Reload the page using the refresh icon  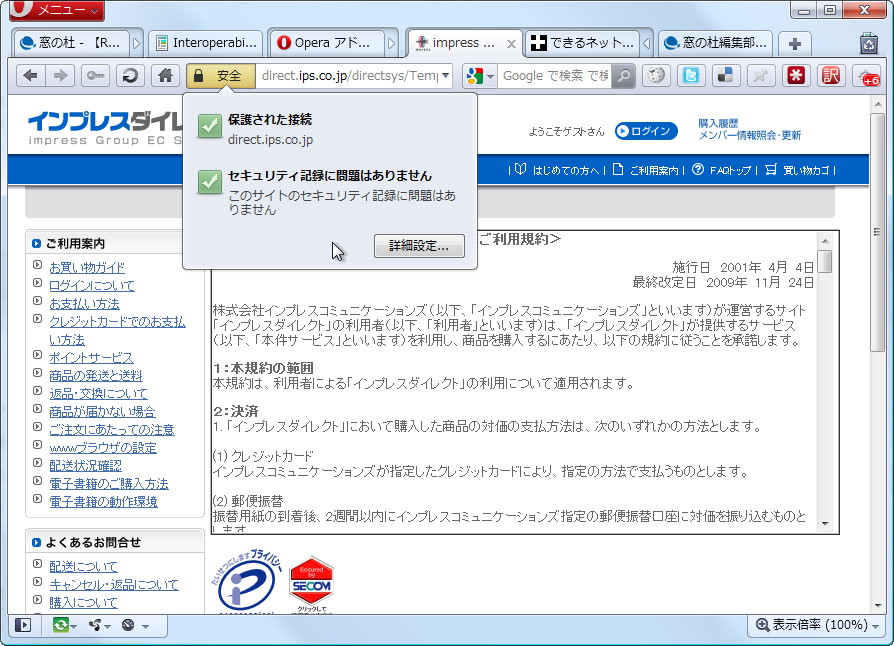(130, 76)
